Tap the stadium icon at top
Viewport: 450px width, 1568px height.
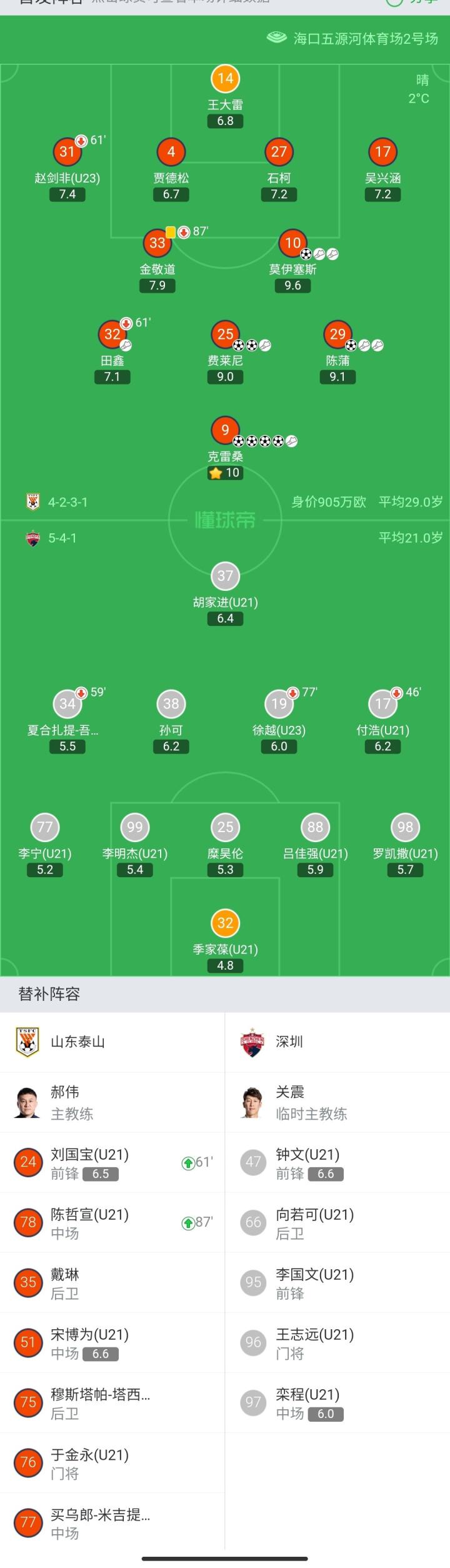[x=276, y=38]
